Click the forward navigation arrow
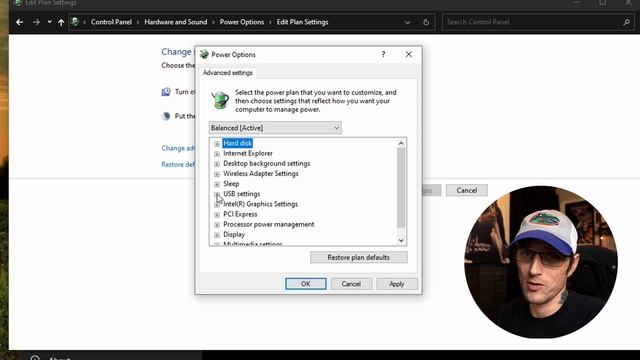 [x=36, y=22]
